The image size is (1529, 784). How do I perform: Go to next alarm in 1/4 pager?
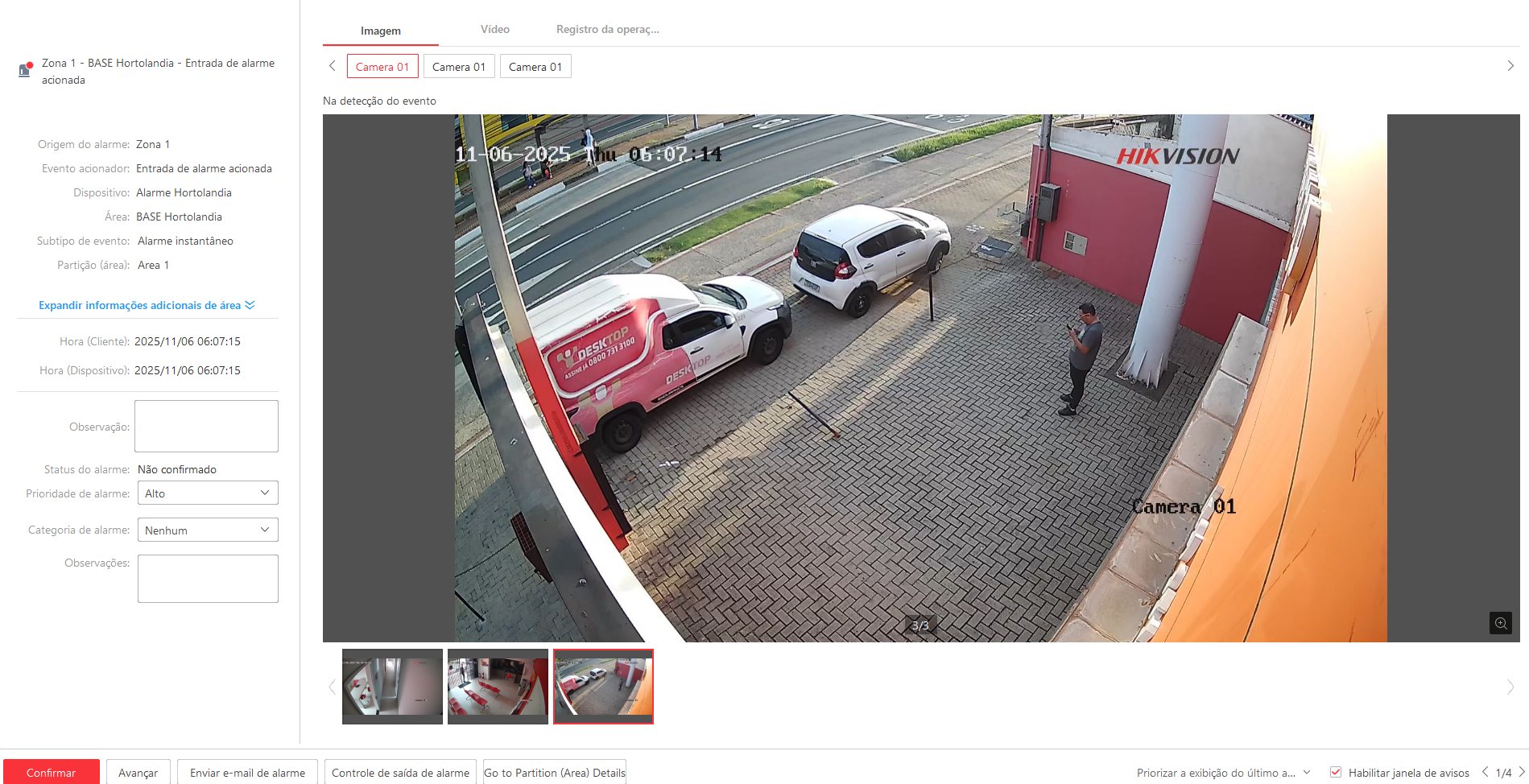click(1521, 772)
